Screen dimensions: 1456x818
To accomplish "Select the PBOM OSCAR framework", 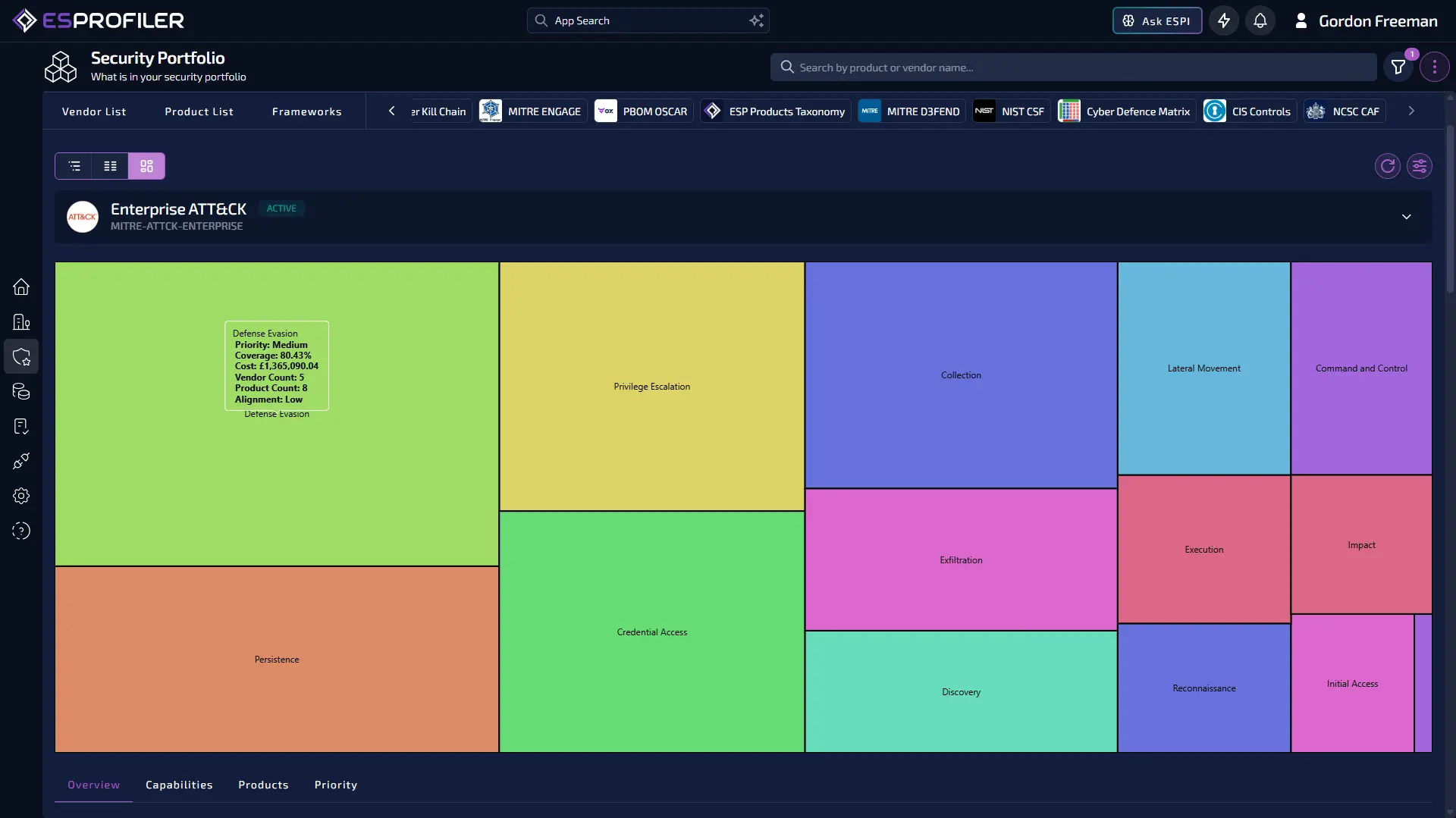I will (x=643, y=111).
